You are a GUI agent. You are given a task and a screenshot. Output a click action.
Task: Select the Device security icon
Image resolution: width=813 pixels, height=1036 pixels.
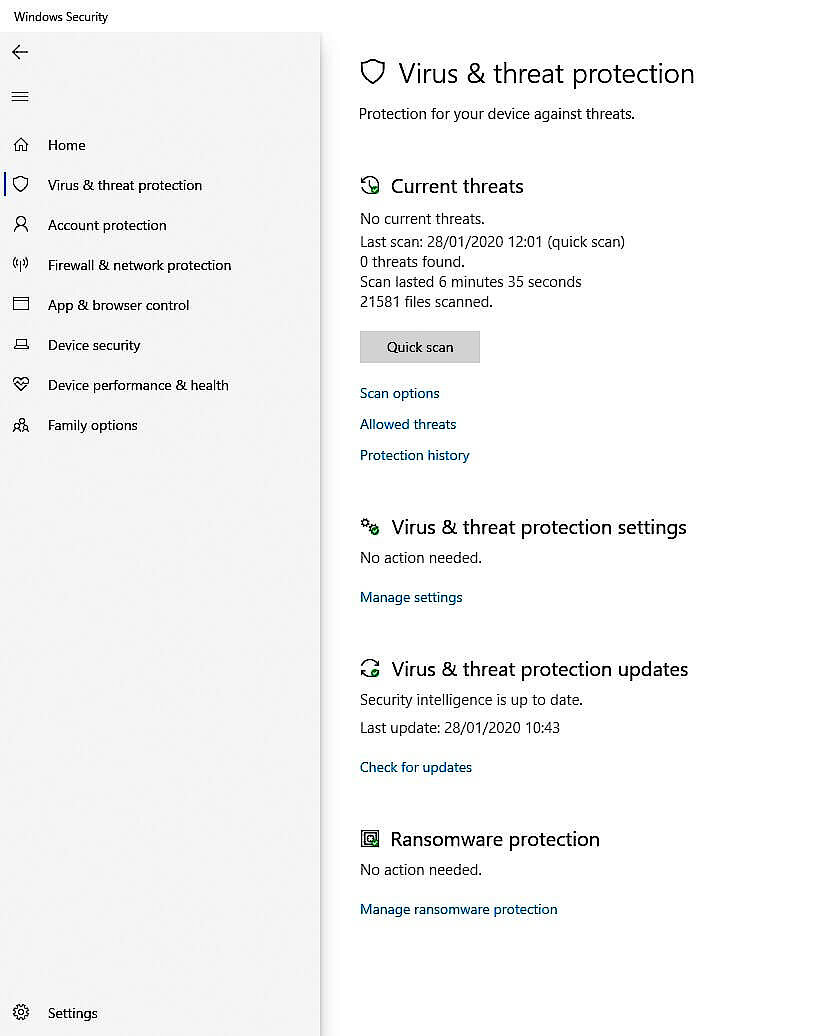tap(22, 344)
